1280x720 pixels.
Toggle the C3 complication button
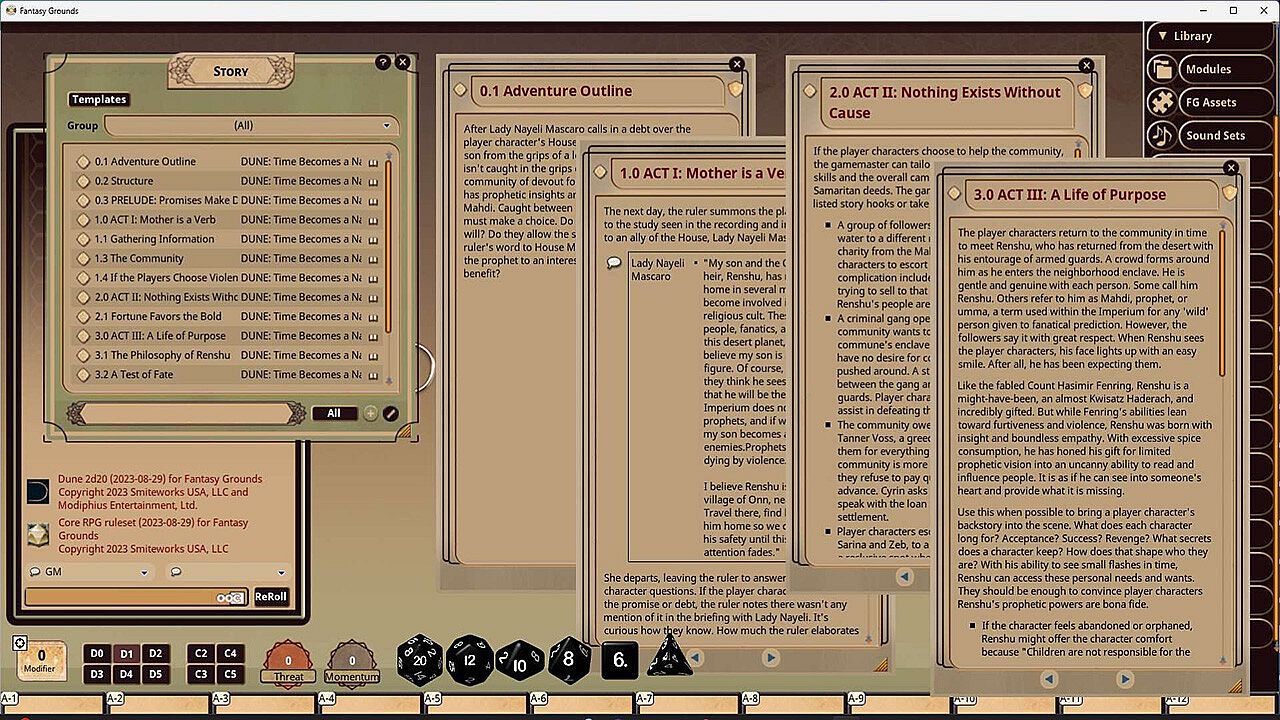pyautogui.click(x=201, y=675)
